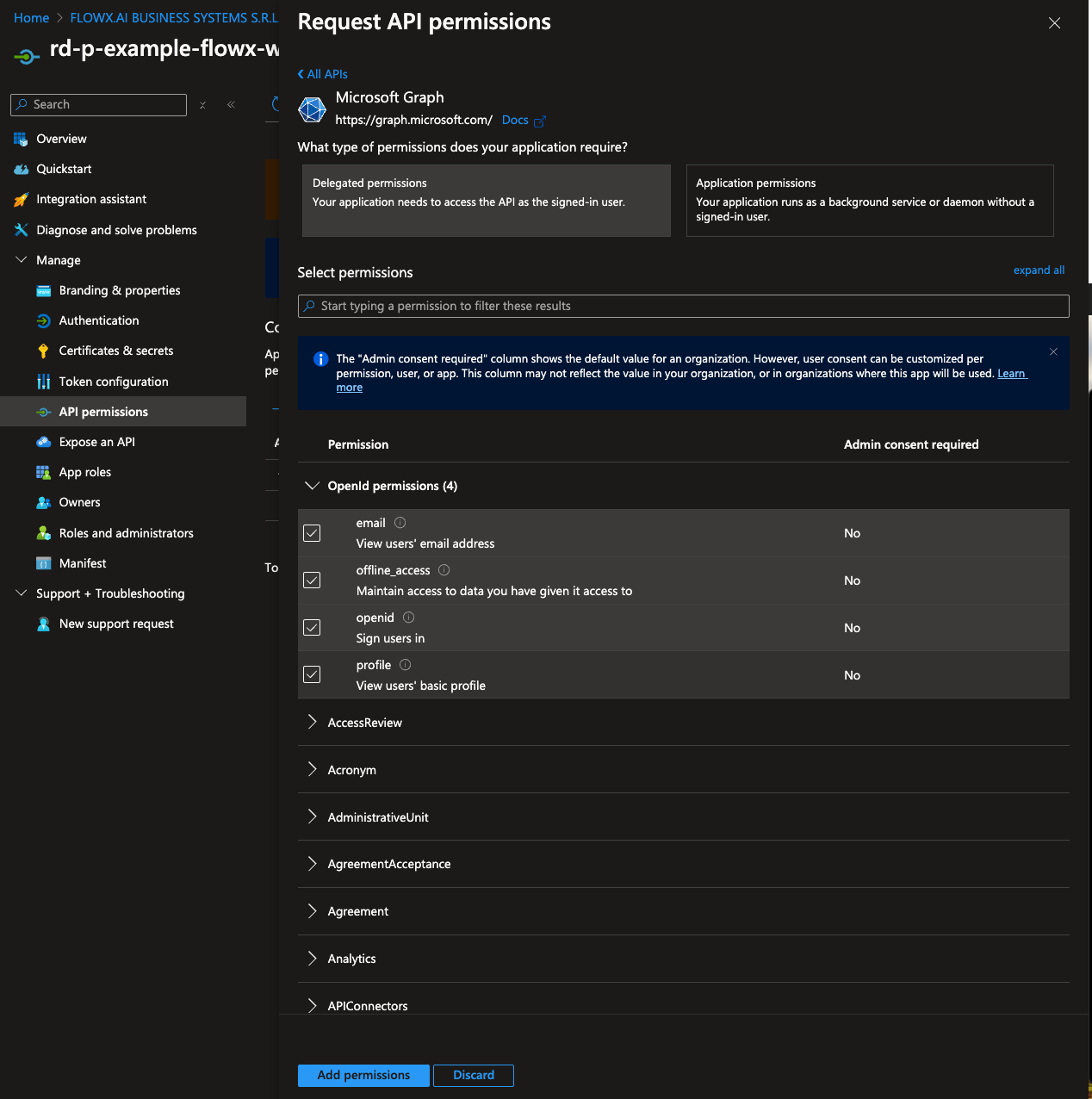Uncheck the profile permission checkbox
This screenshot has width=1092, height=1099.
[x=312, y=674]
